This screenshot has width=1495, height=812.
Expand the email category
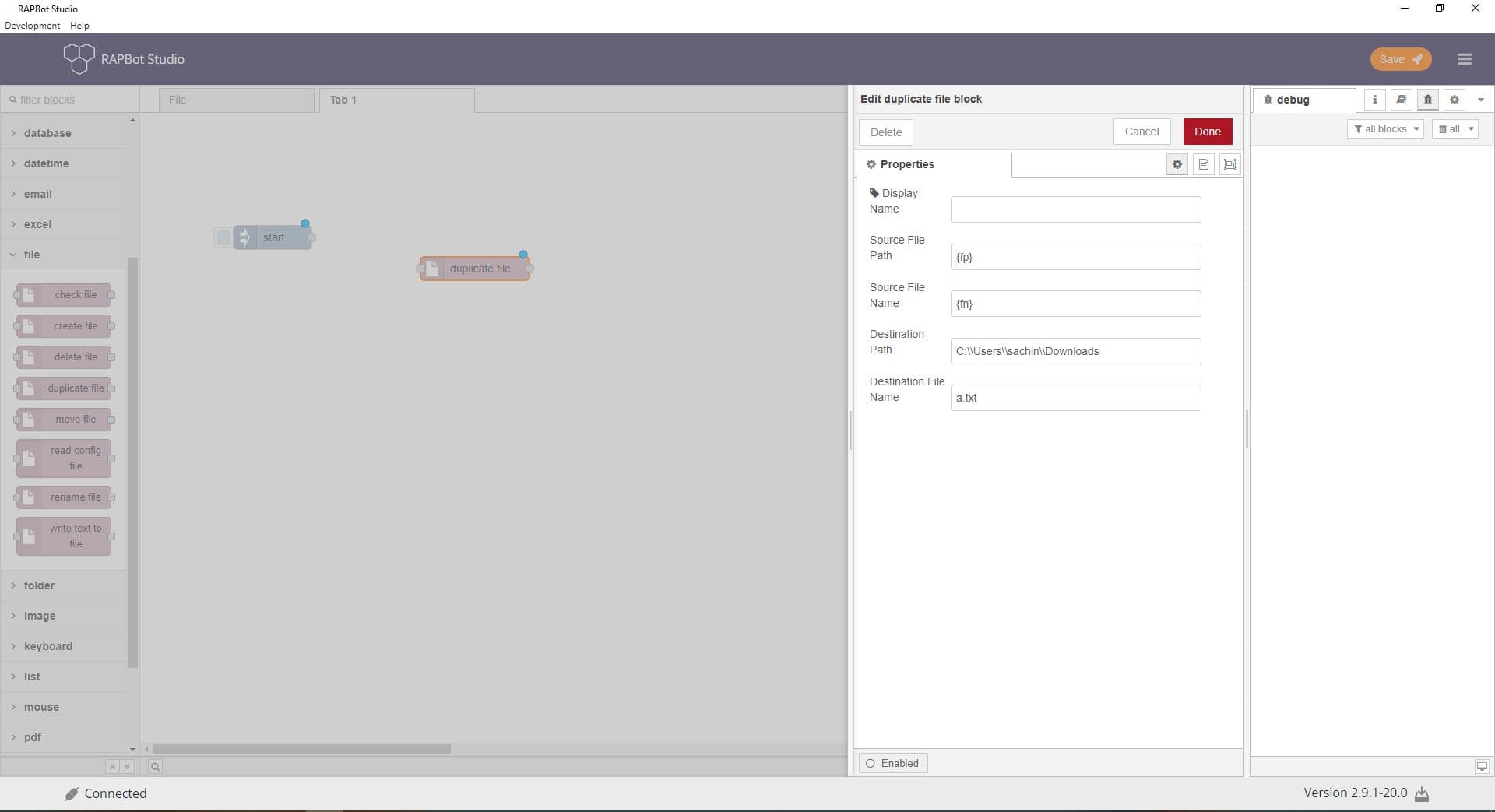(63, 194)
